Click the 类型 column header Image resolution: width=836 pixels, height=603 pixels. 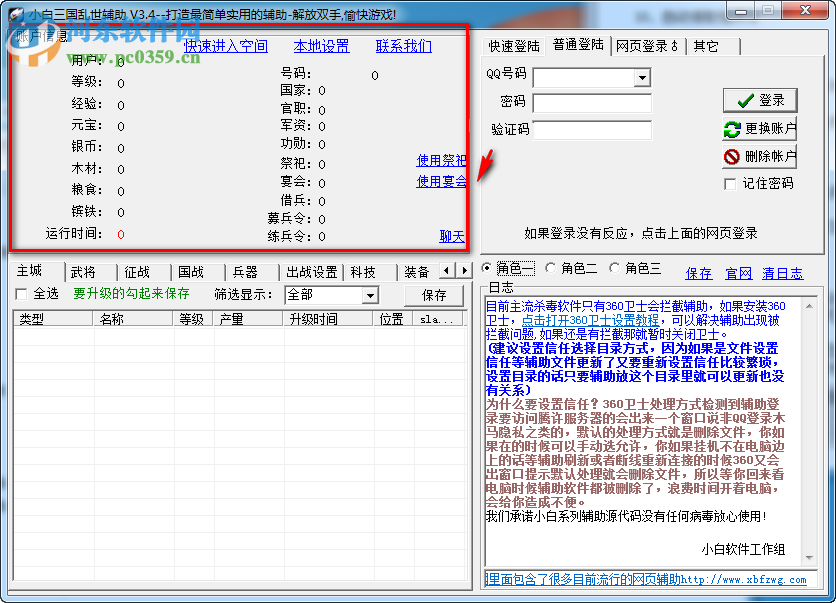tap(53, 319)
